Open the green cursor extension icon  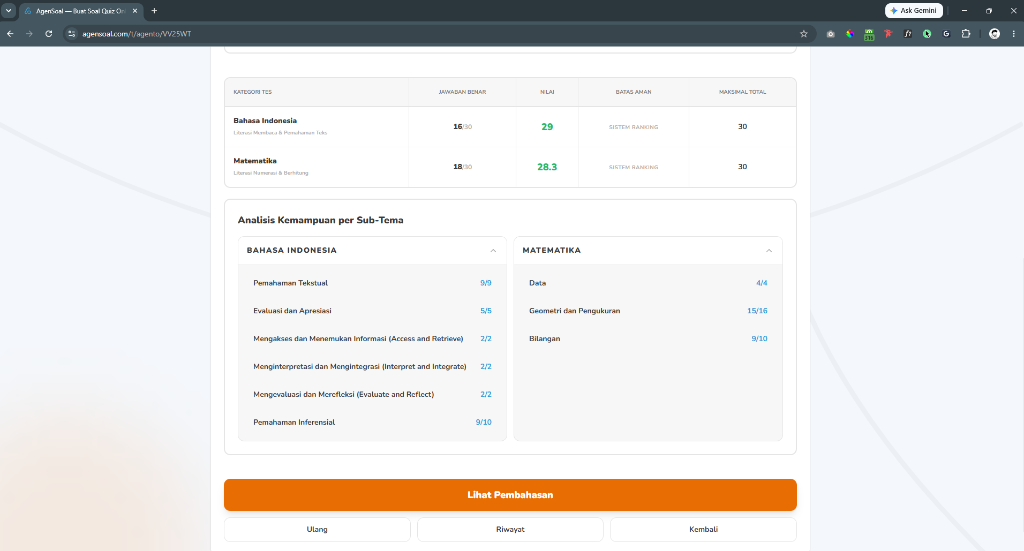[927, 34]
